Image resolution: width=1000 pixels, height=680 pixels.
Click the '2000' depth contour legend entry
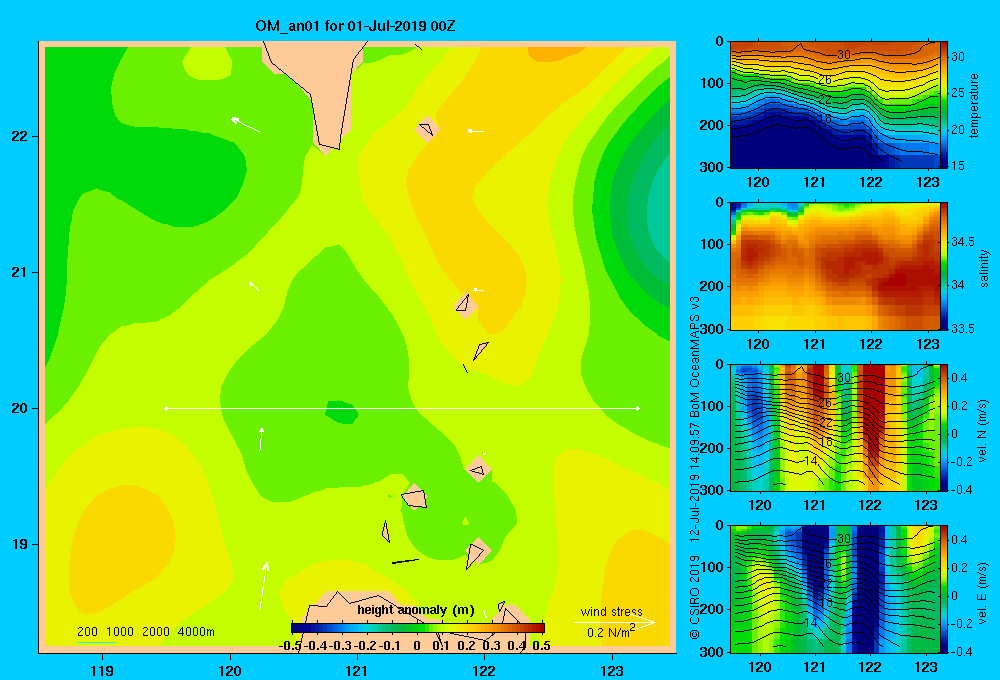(156, 632)
